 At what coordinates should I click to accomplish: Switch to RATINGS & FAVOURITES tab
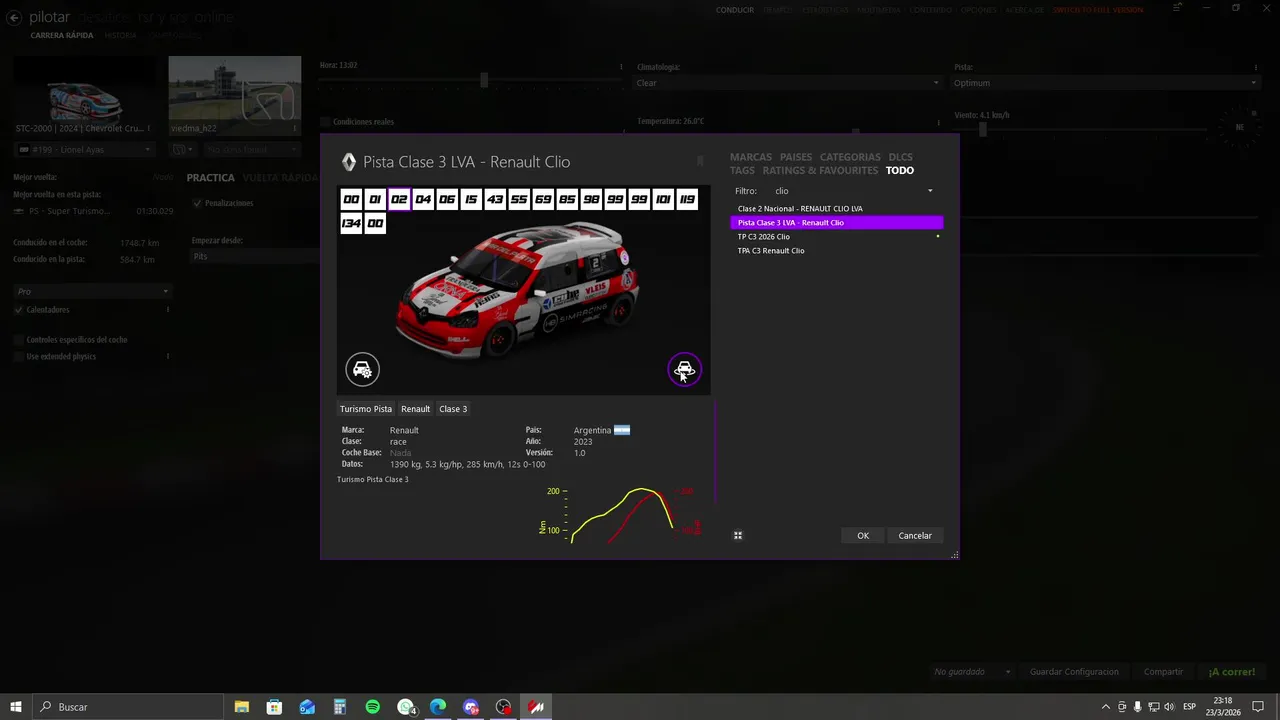click(820, 170)
